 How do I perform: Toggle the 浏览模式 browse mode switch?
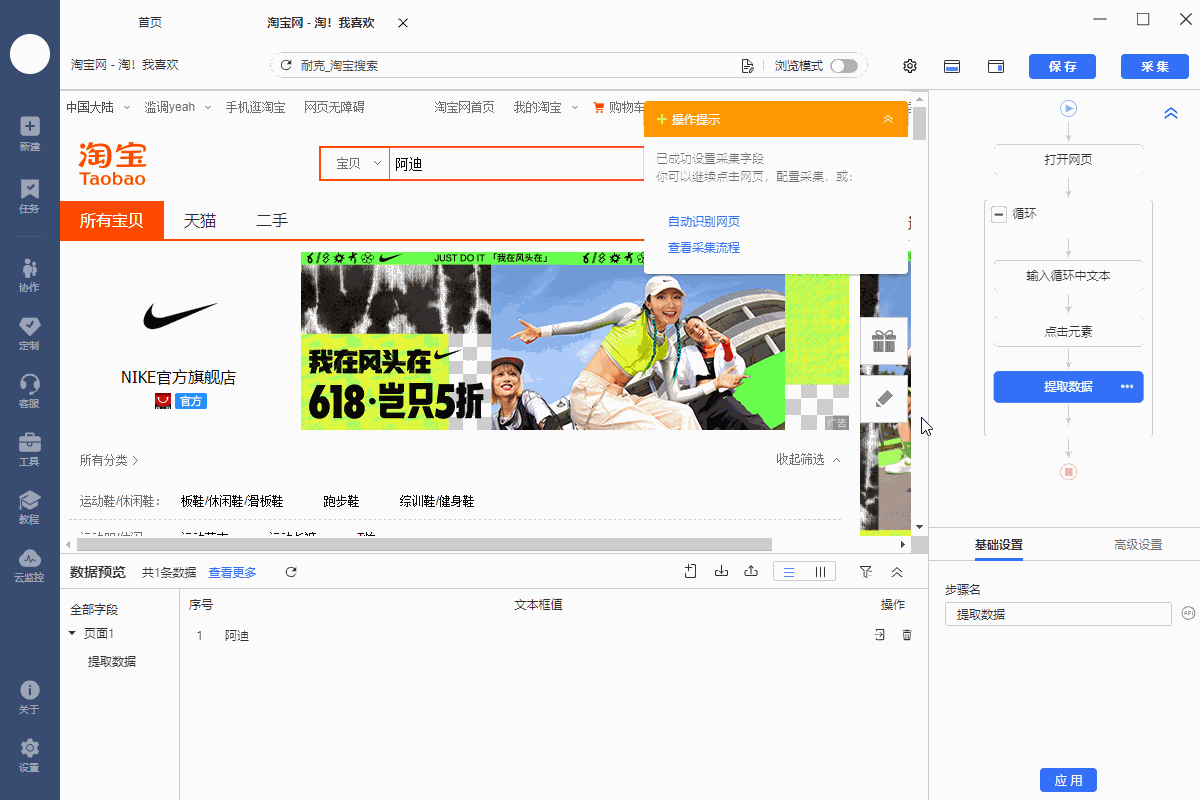tap(844, 66)
